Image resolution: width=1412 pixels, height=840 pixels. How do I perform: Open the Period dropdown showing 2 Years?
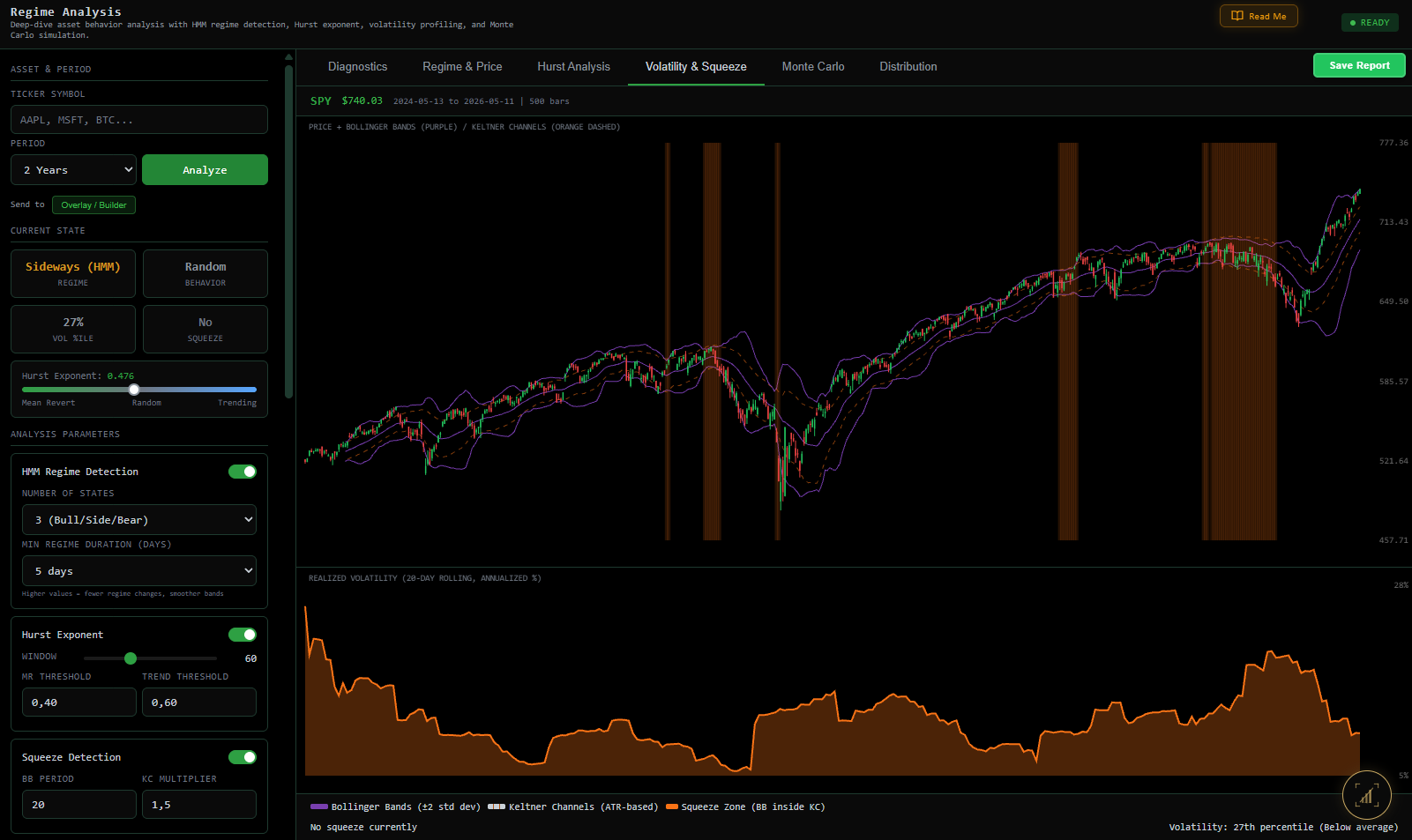tap(74, 170)
